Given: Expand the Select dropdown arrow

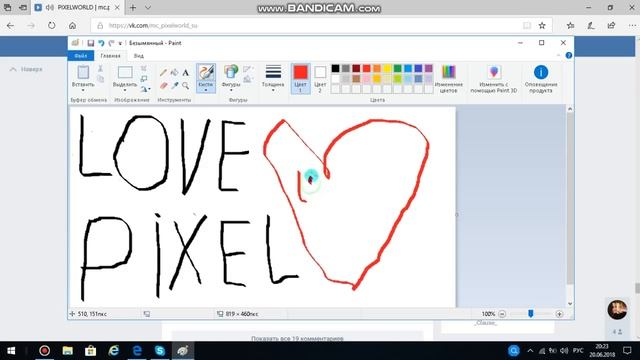Looking at the screenshot, I should tap(125, 90).
